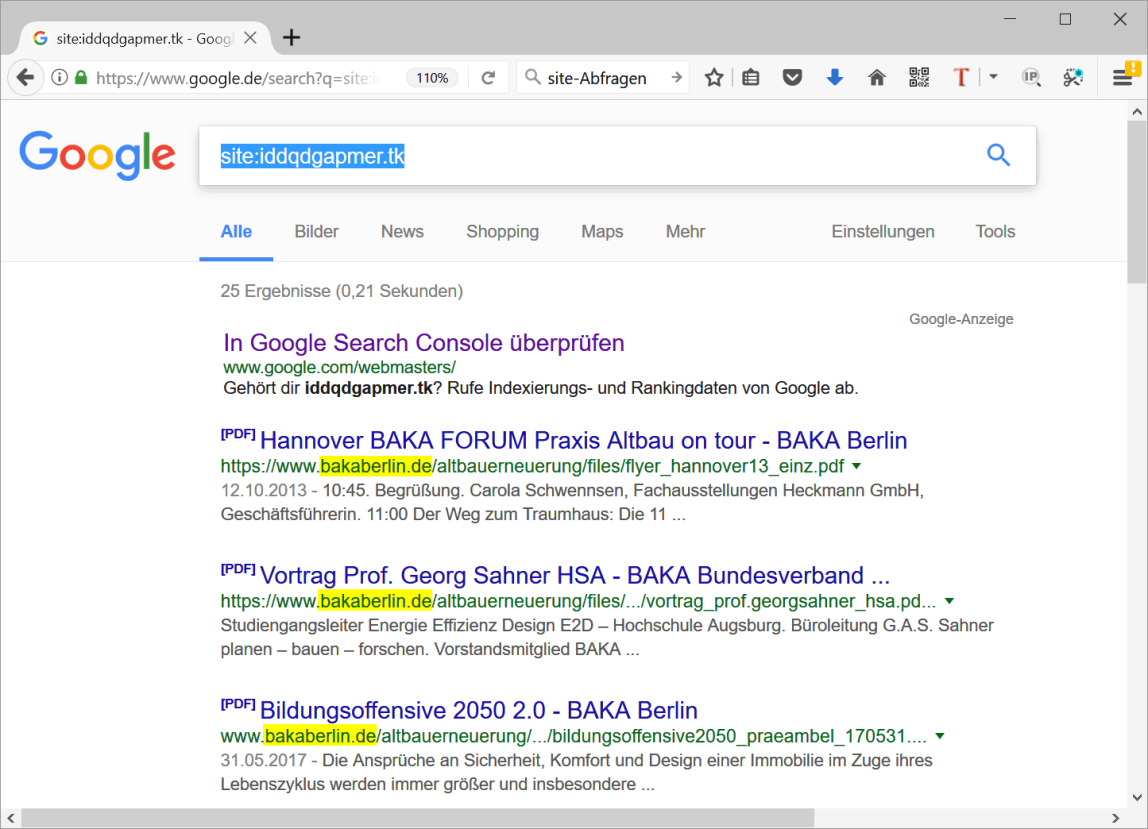Viewport: 1148px width, 829px height.
Task: Click the QR code extension icon
Action: click(x=919, y=78)
